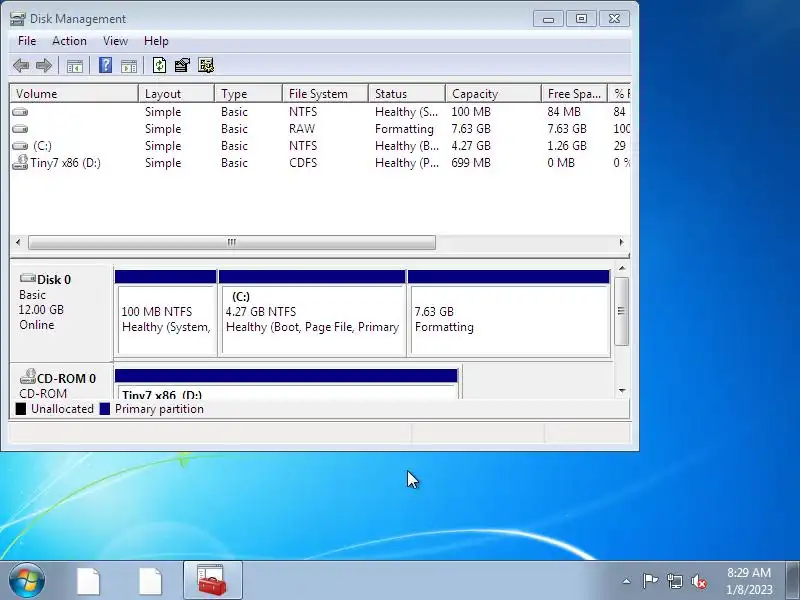800x600 pixels.
Task: Click the Disk Management title bar icon
Action: pyautogui.click(x=17, y=19)
